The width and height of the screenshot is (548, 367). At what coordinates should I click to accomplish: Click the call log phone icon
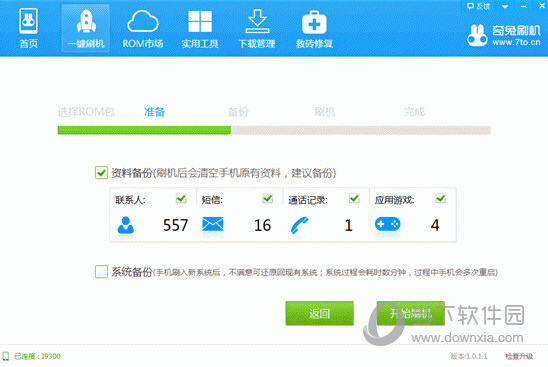pyautogui.click(x=300, y=225)
